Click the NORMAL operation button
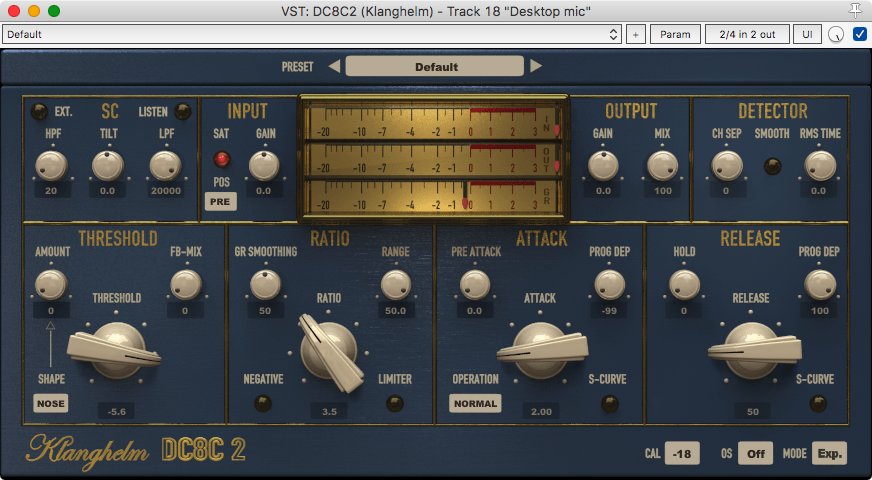872x480 pixels. point(475,403)
